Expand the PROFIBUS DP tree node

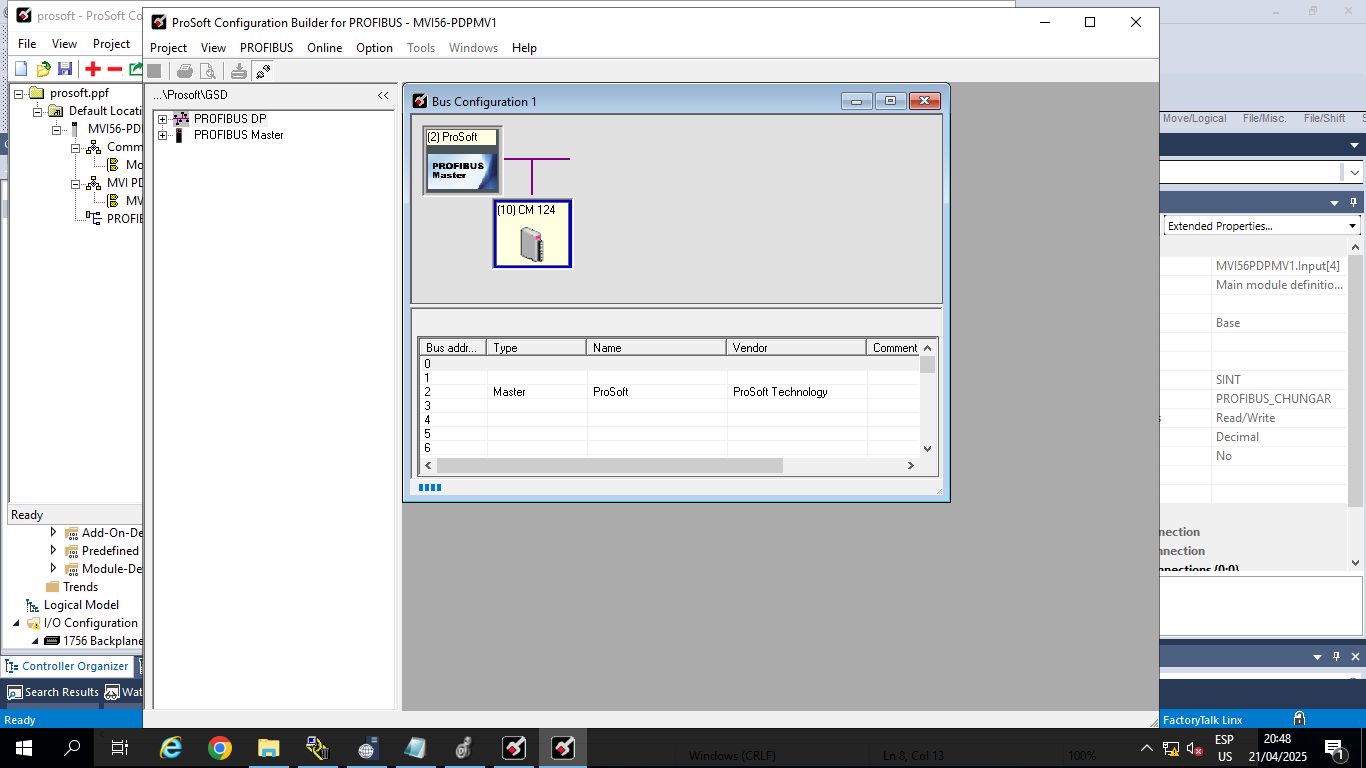(x=162, y=119)
